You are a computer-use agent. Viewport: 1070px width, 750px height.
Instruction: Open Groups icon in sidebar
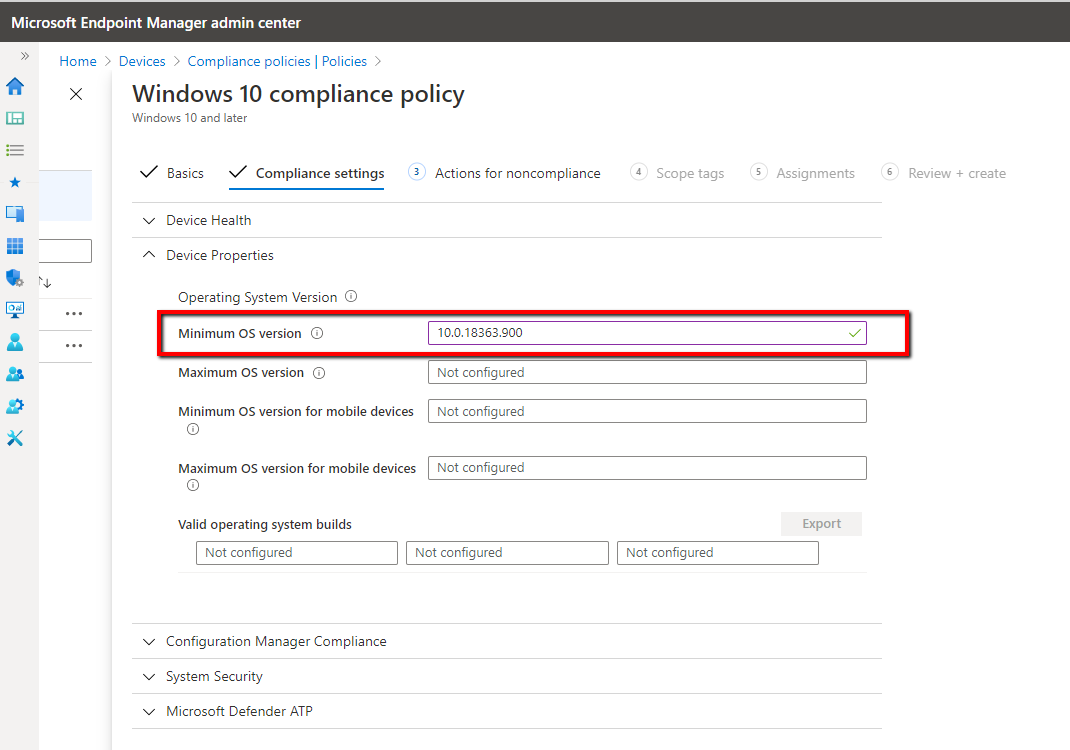15,374
